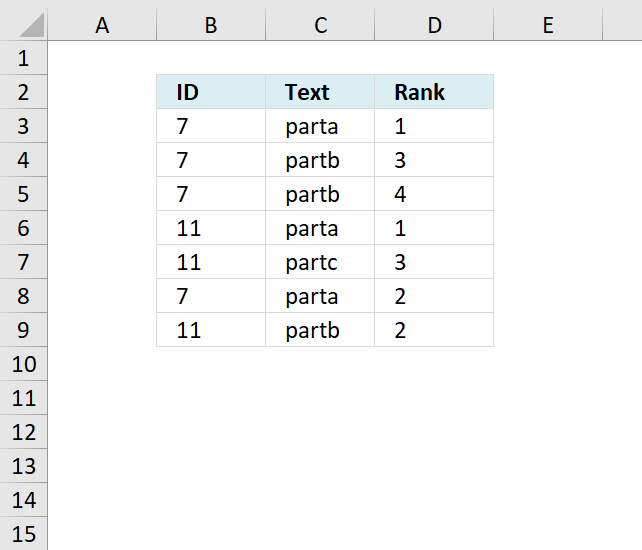
Task: Select cell D8 with value 2
Action: 434,296
